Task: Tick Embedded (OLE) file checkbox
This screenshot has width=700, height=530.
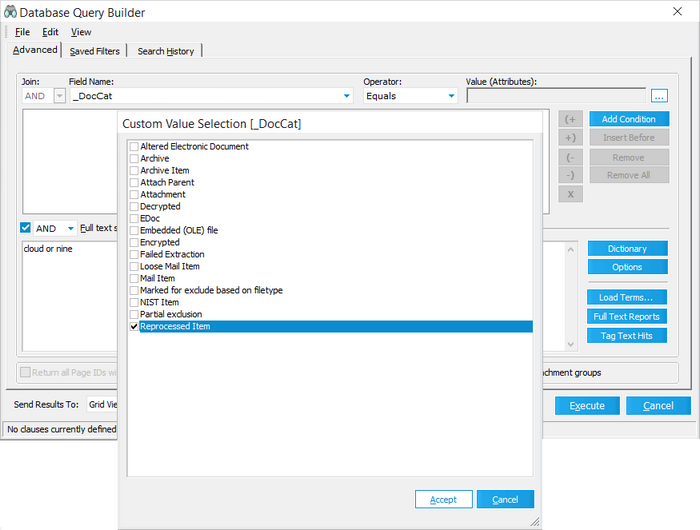Action: [x=134, y=230]
